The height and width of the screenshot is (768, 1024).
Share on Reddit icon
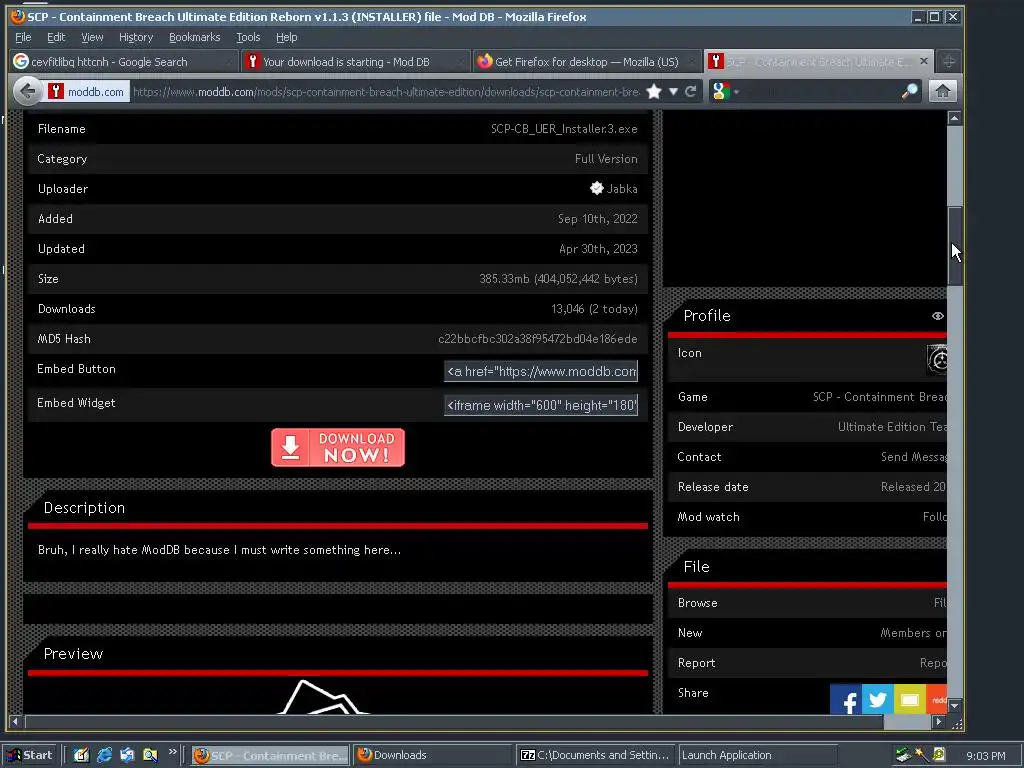coord(936,699)
